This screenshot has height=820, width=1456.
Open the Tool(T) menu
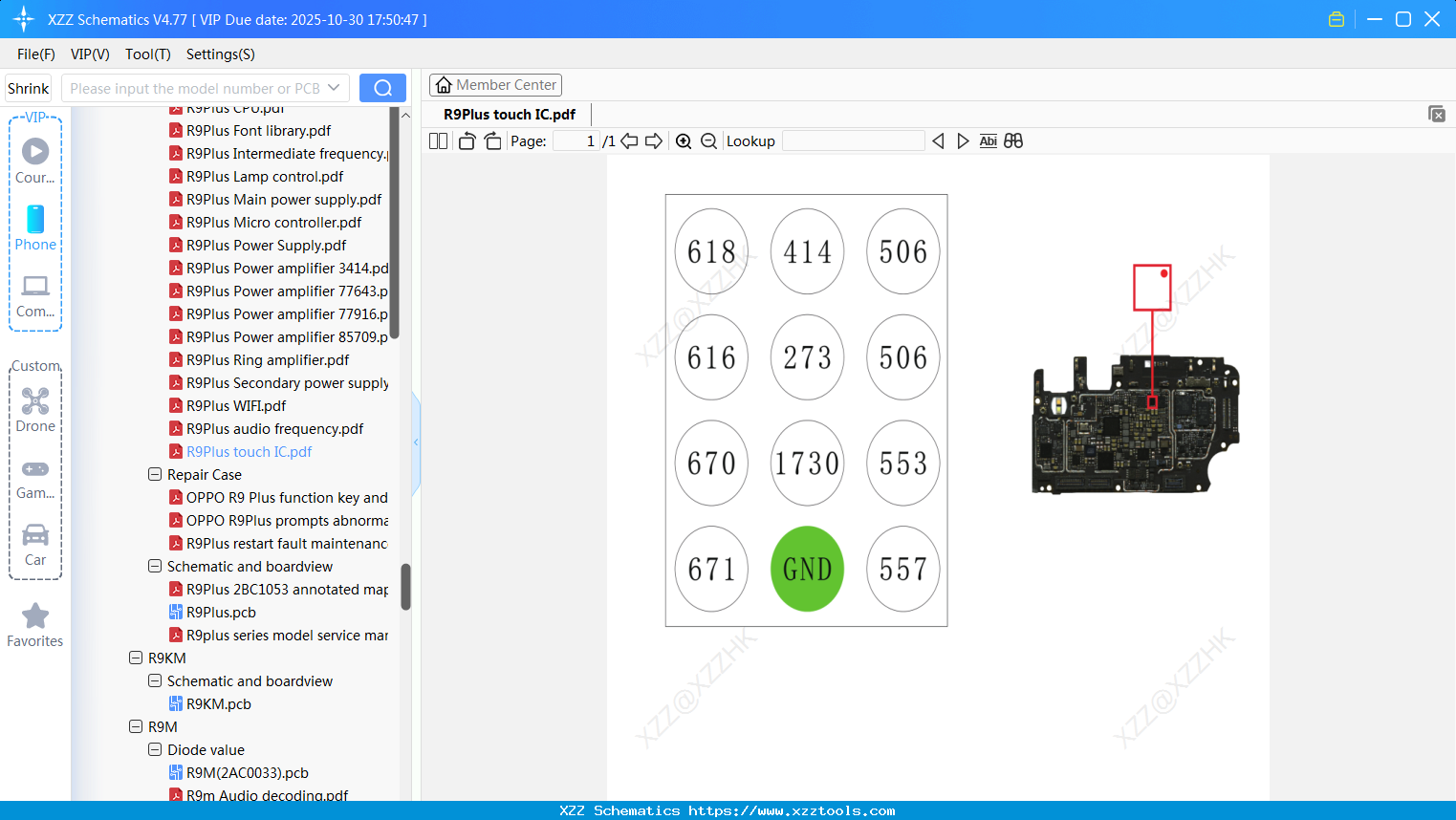point(148,54)
